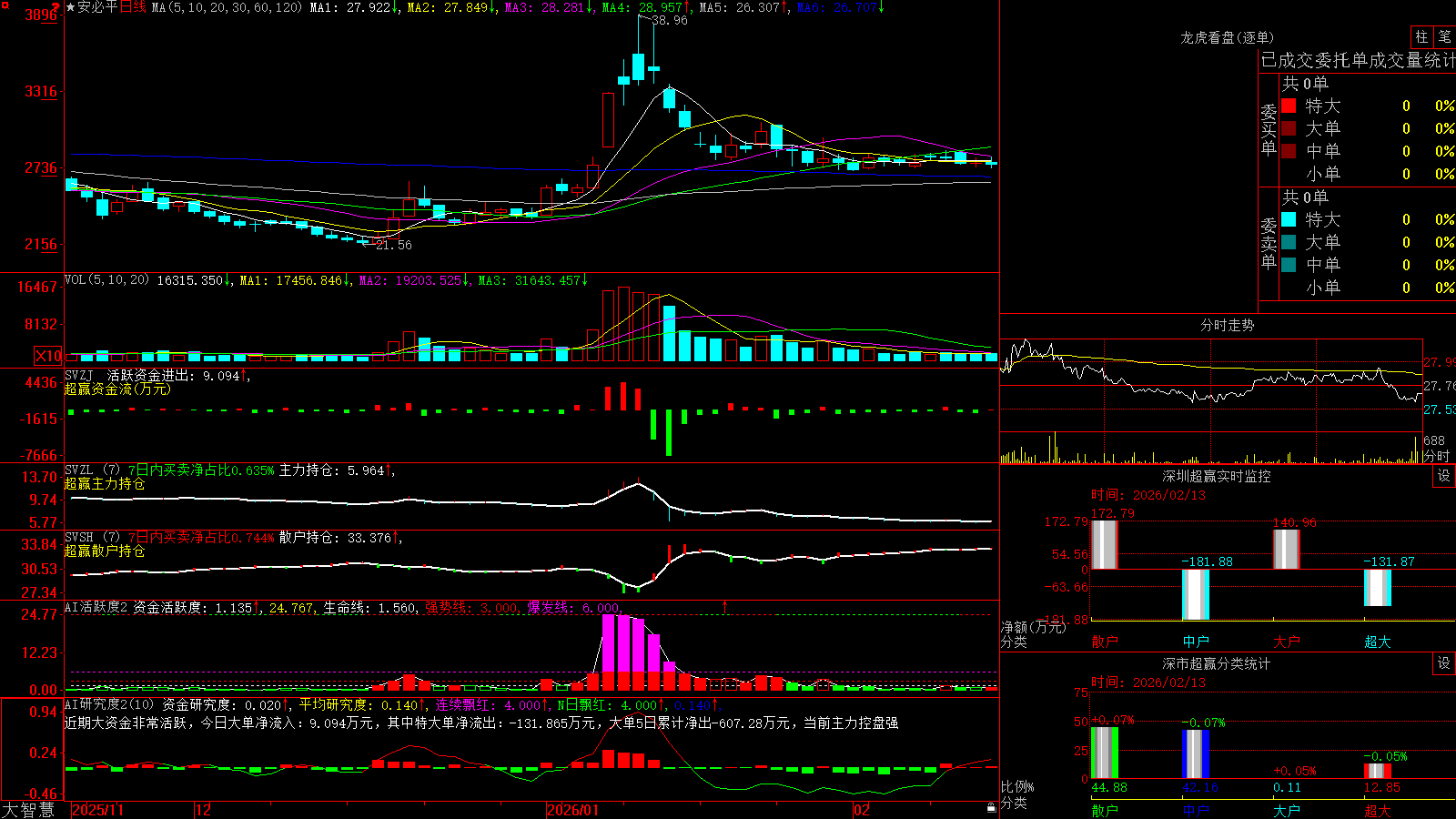Click the 12 month marker on timeline
The height and width of the screenshot is (819, 1456).
pos(204,810)
